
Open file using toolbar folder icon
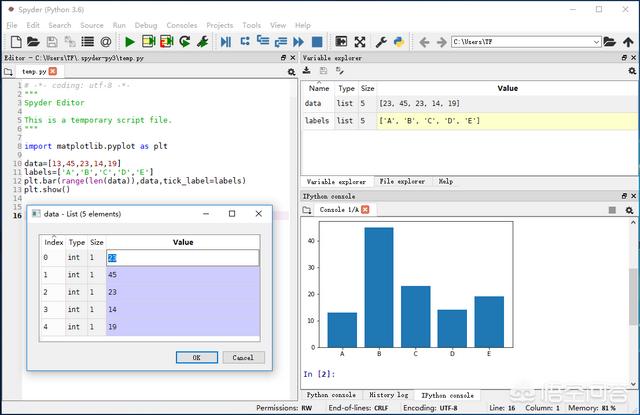click(33, 42)
